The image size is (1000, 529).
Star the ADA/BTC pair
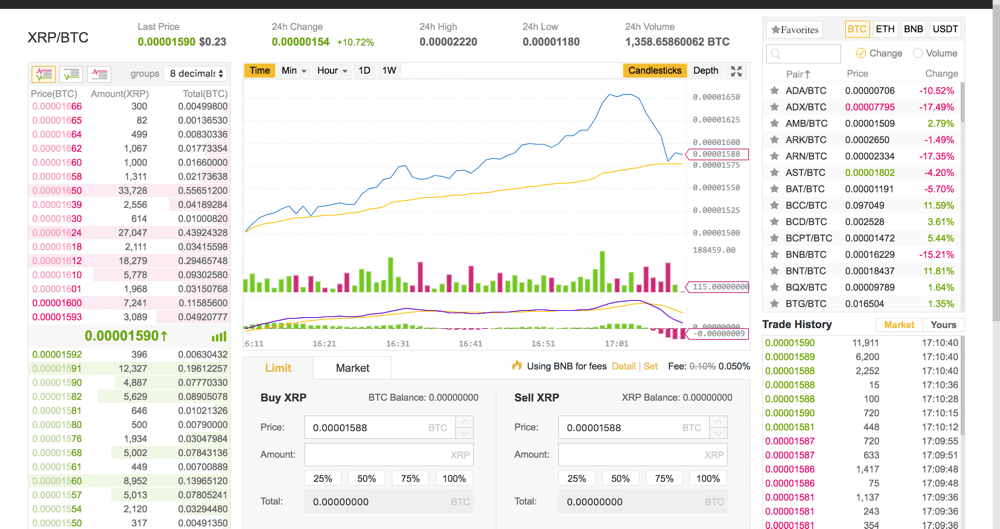pos(774,91)
